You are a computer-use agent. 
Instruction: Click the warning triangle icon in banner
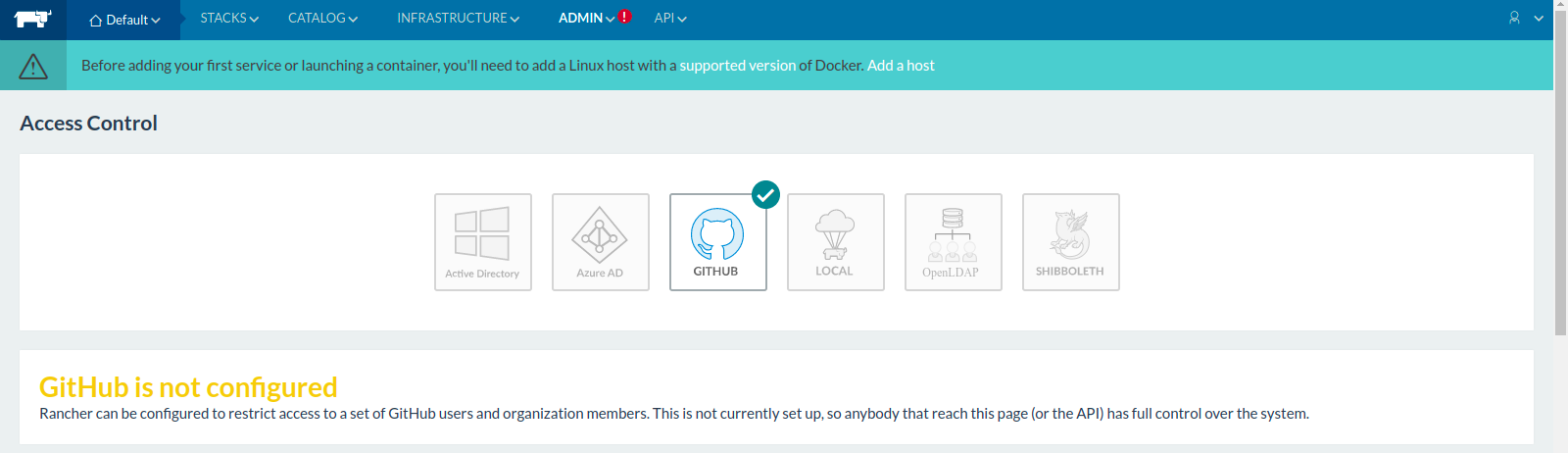point(33,66)
